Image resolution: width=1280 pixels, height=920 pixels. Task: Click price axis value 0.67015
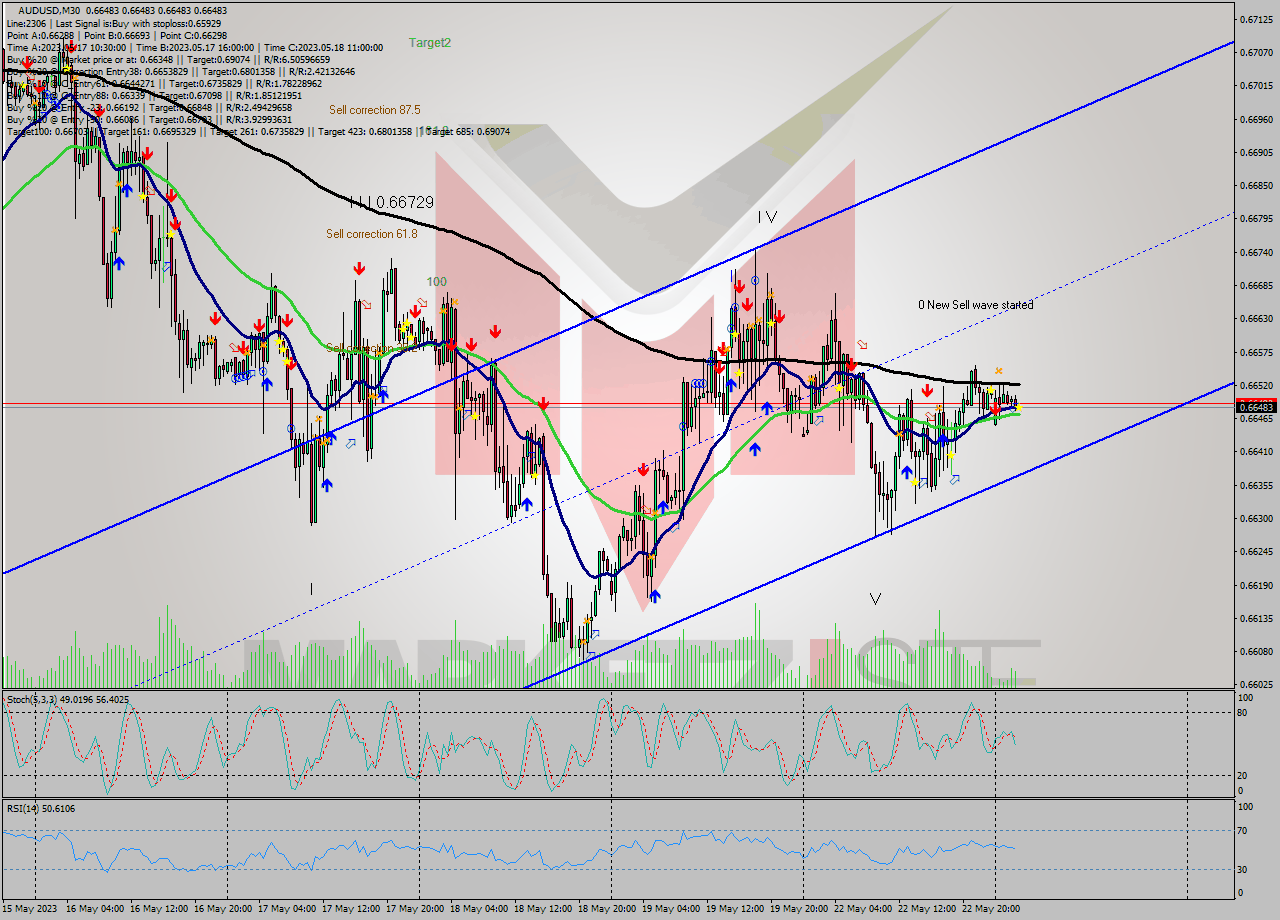[1255, 86]
